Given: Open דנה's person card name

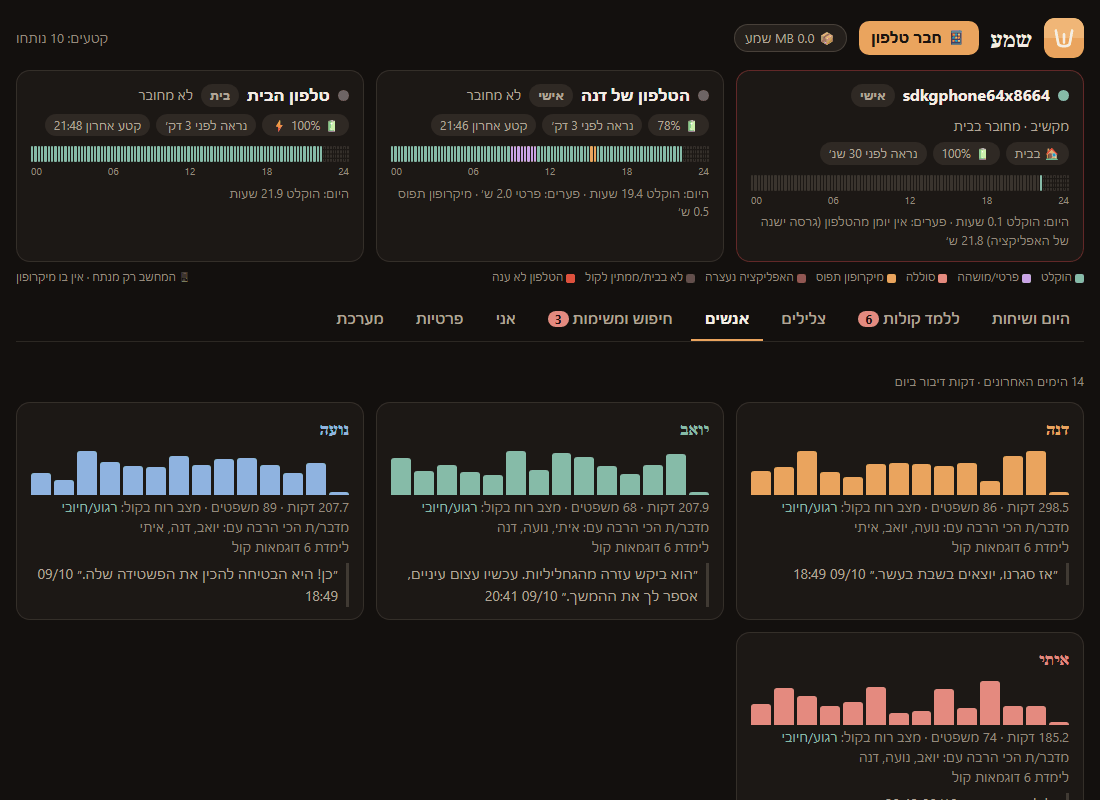Looking at the screenshot, I should click(1057, 429).
